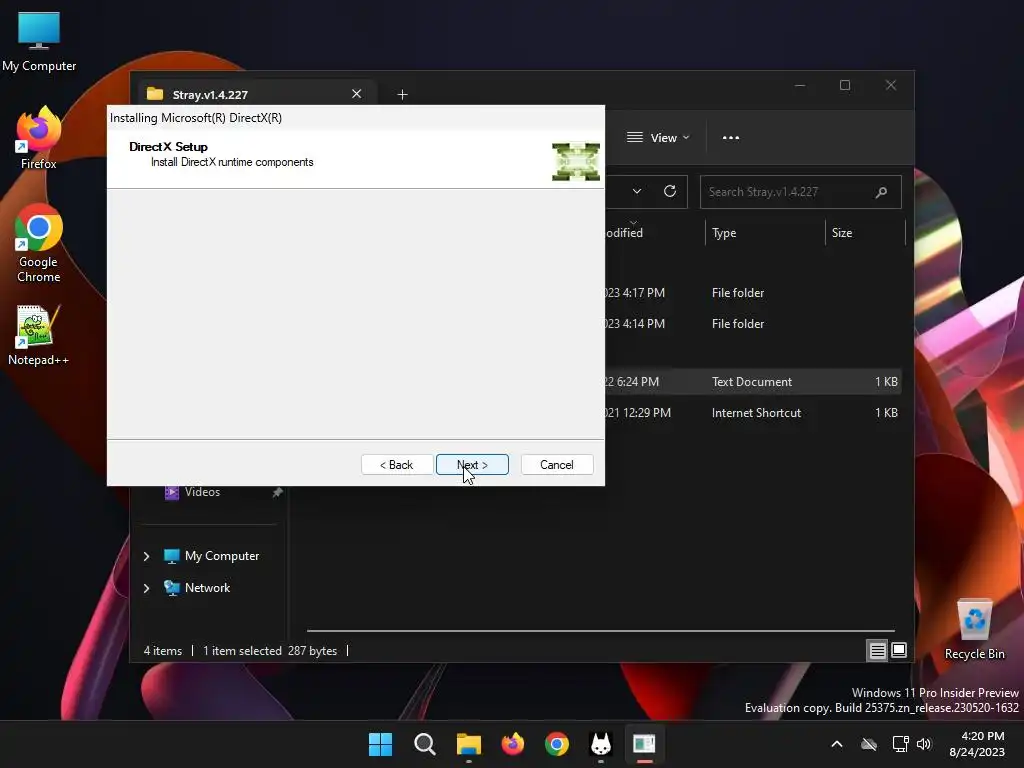Open File Explorer from the taskbar
Viewport: 1024px width, 768px height.
(468, 744)
